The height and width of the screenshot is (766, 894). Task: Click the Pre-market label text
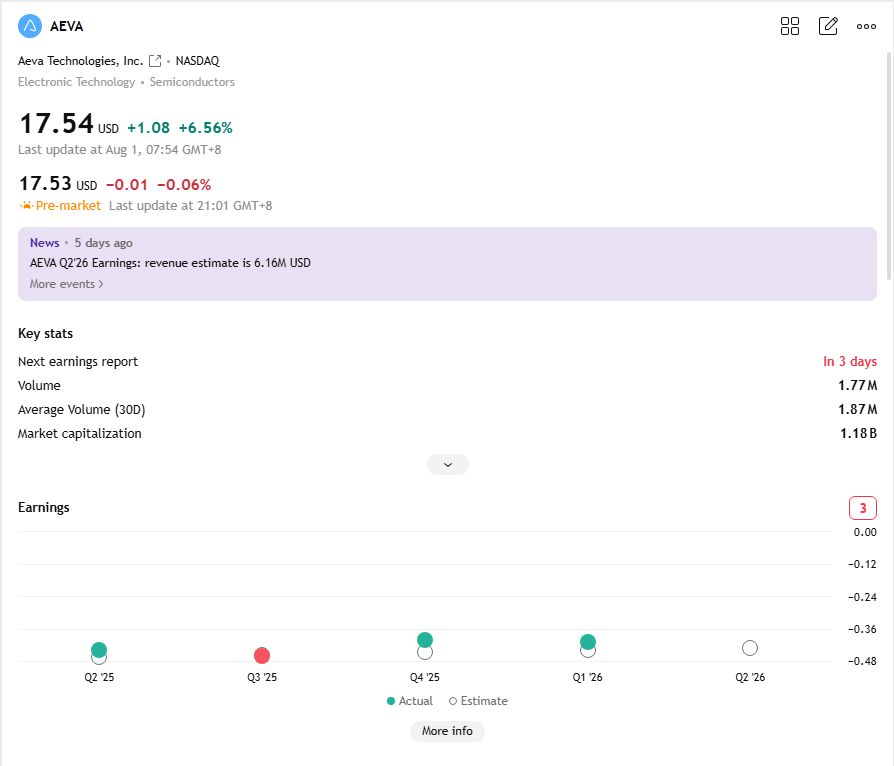pyautogui.click(x=68, y=205)
